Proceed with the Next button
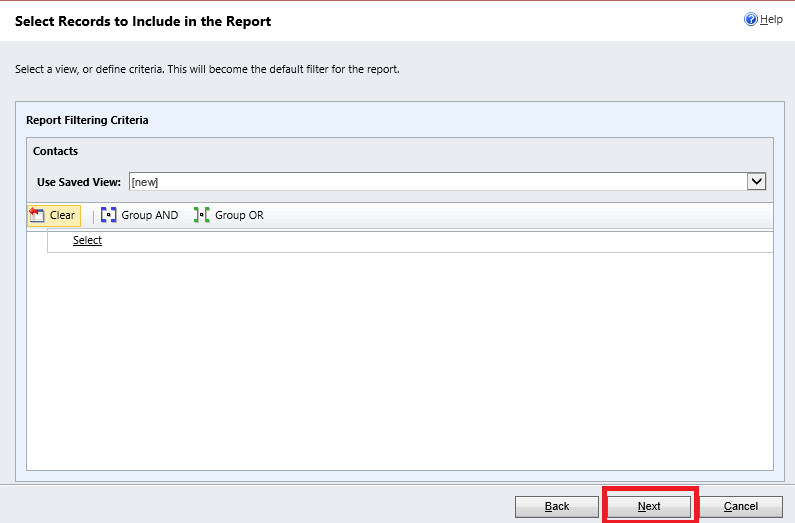 [649, 506]
